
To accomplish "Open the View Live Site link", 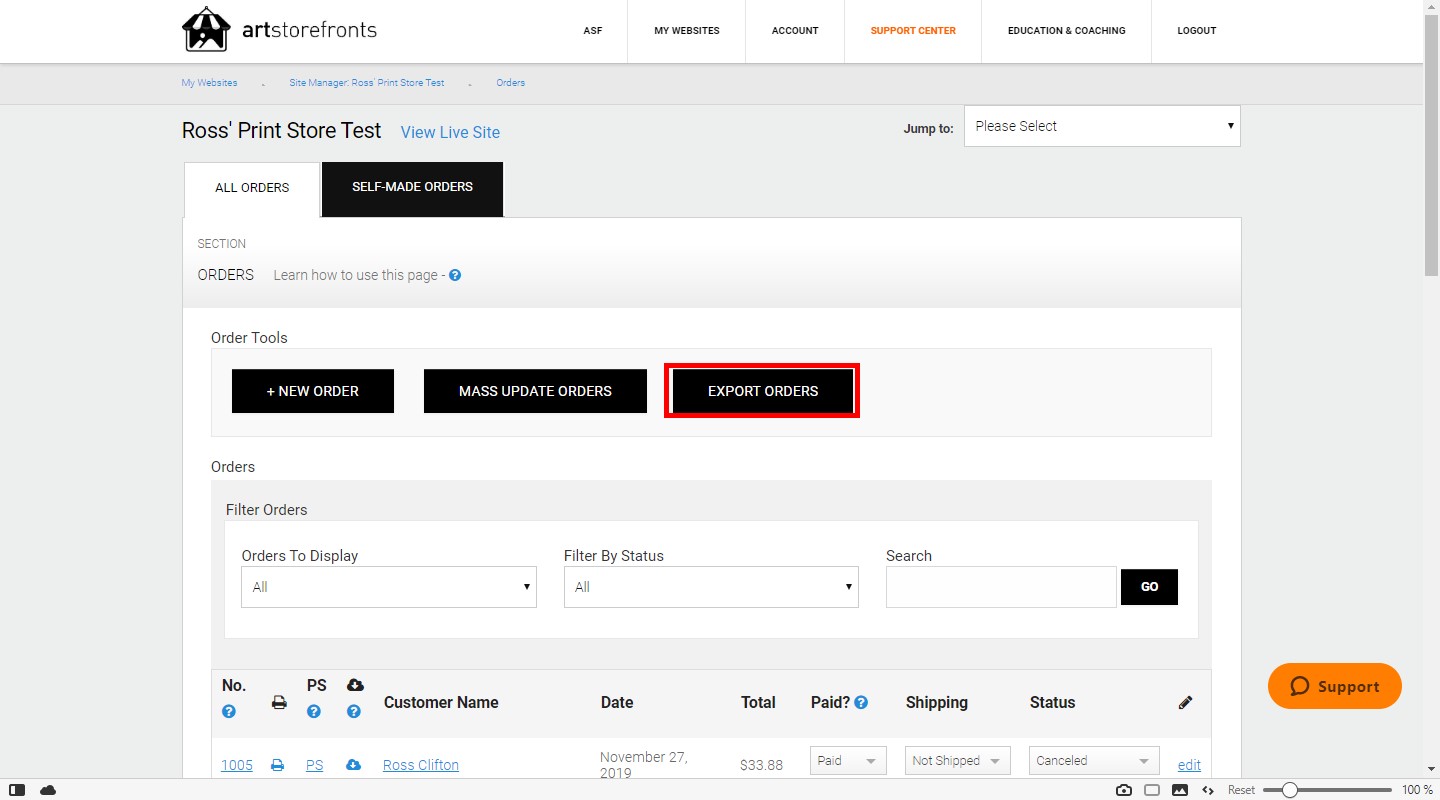I will tap(450, 132).
